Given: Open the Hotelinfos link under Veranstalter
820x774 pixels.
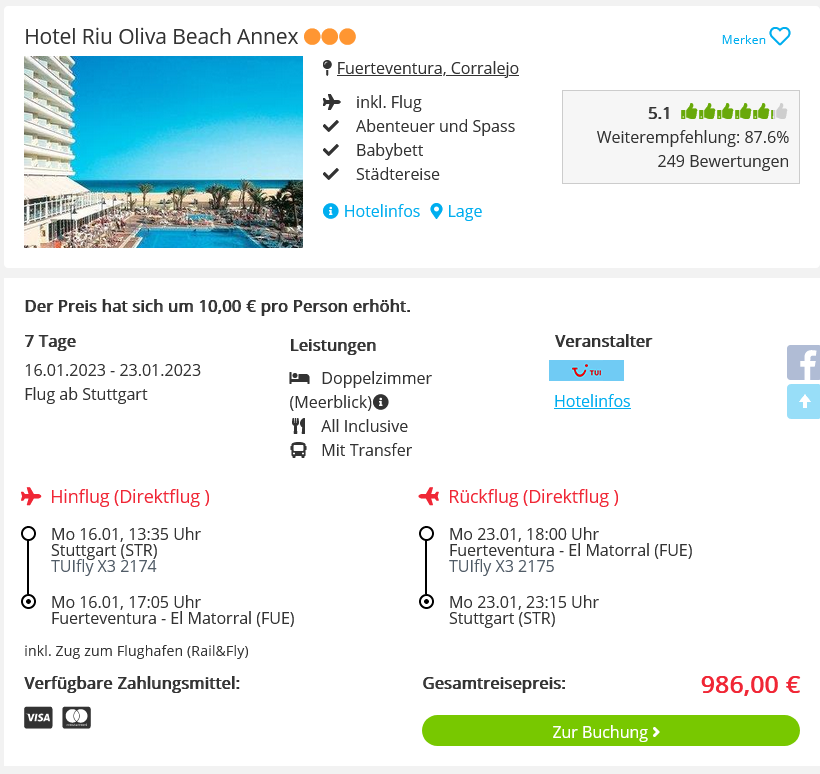Looking at the screenshot, I should tap(592, 401).
